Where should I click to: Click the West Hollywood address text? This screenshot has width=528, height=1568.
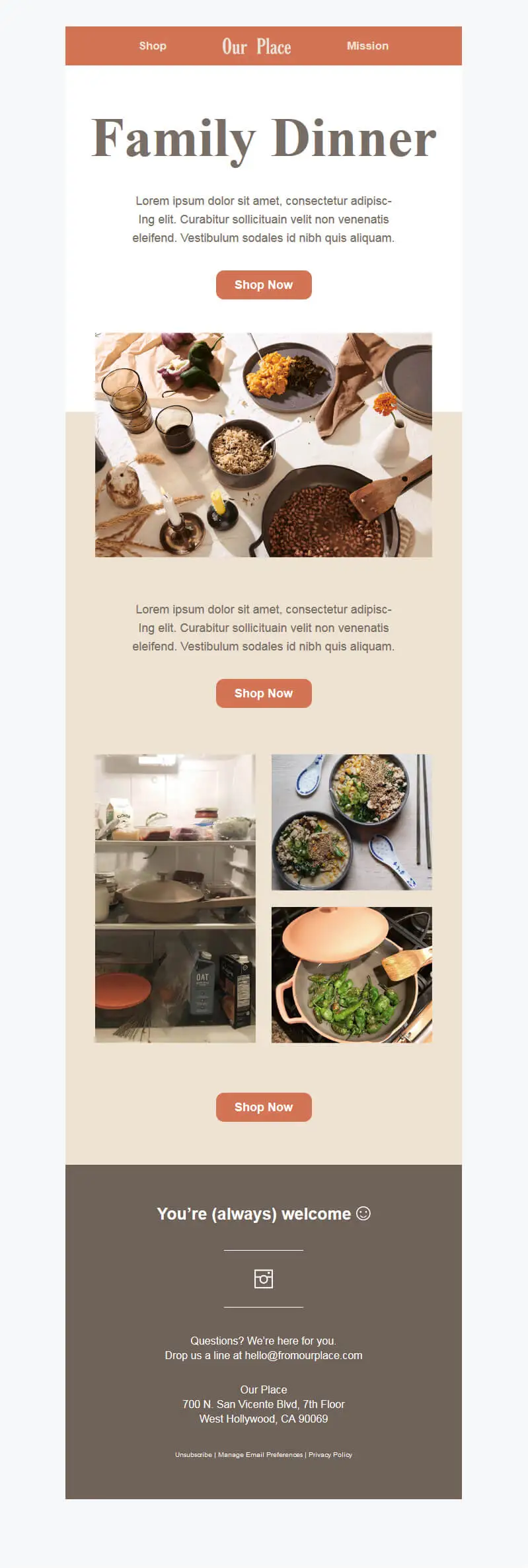point(264,1419)
